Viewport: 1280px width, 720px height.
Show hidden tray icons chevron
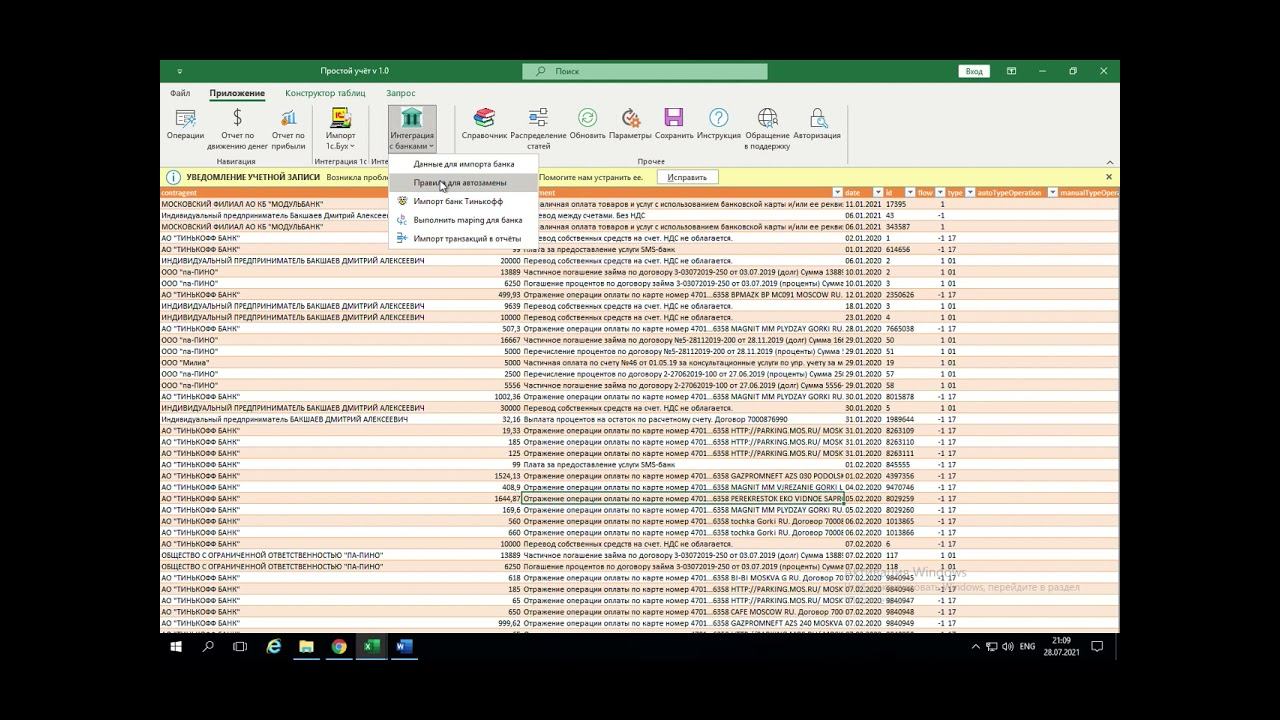point(976,647)
